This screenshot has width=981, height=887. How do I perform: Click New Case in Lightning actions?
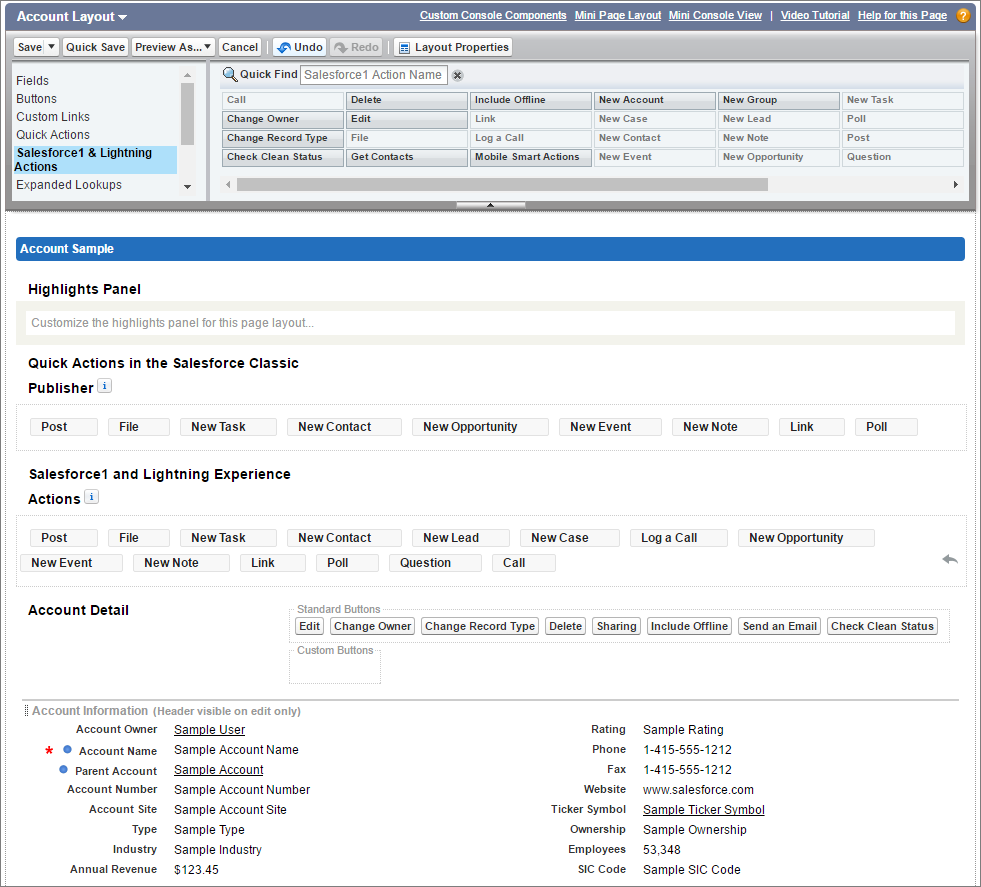[x=569, y=538]
